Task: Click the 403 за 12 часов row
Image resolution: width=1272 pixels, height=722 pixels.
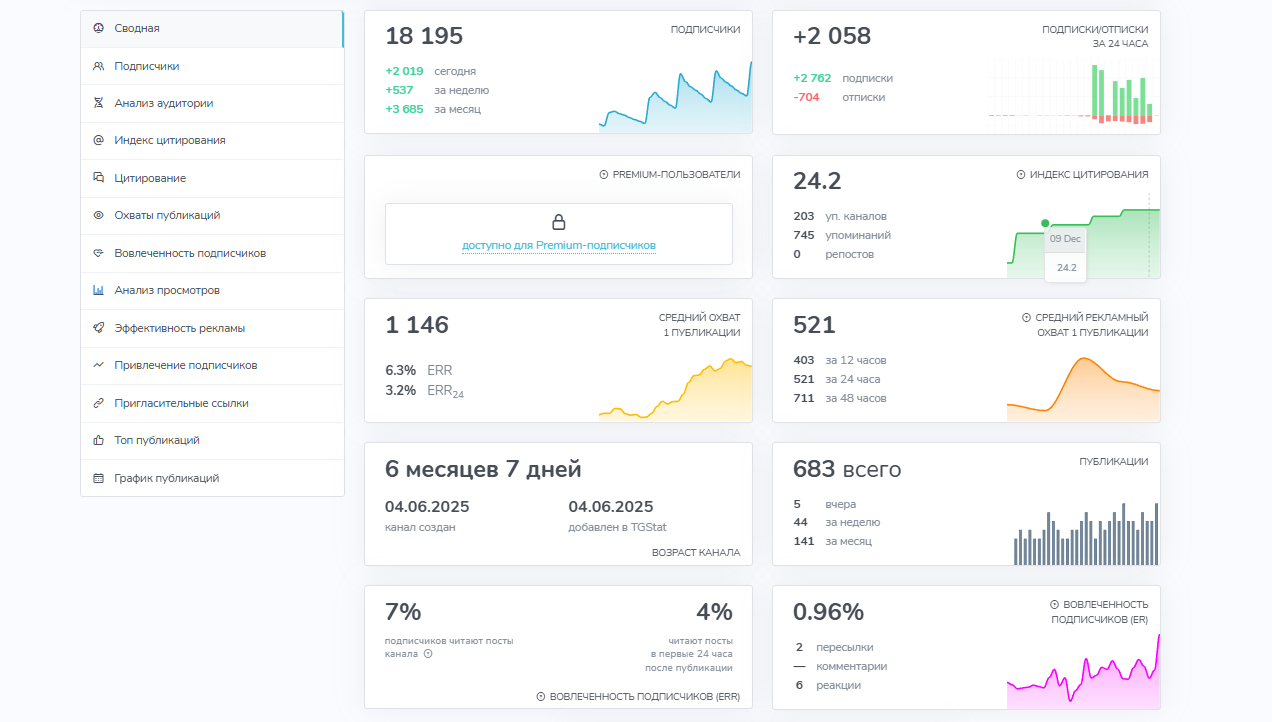Action: coord(840,360)
